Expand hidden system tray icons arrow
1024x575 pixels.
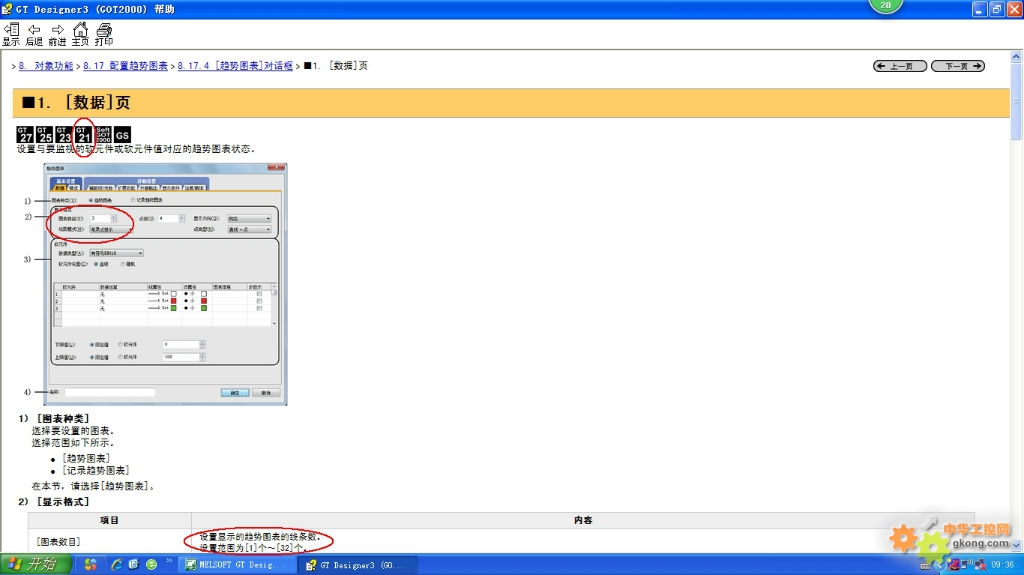pos(940,565)
